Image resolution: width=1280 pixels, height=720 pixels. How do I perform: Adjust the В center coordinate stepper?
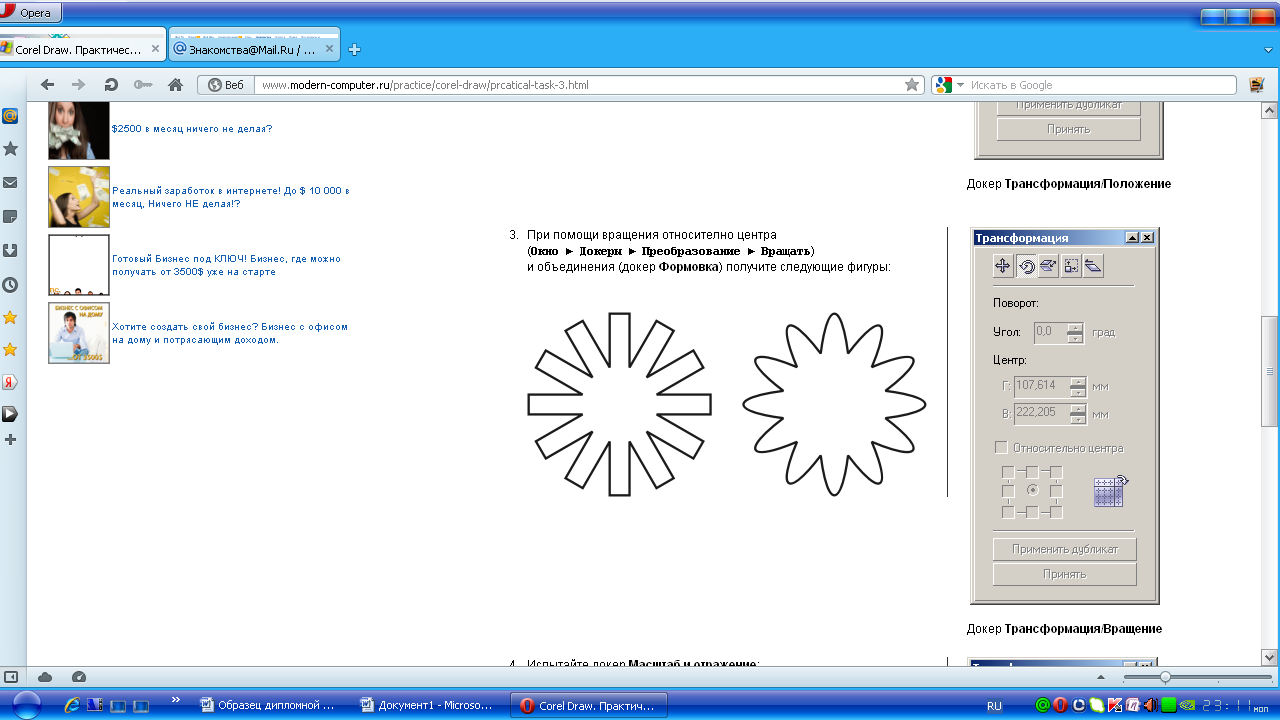point(1078,414)
